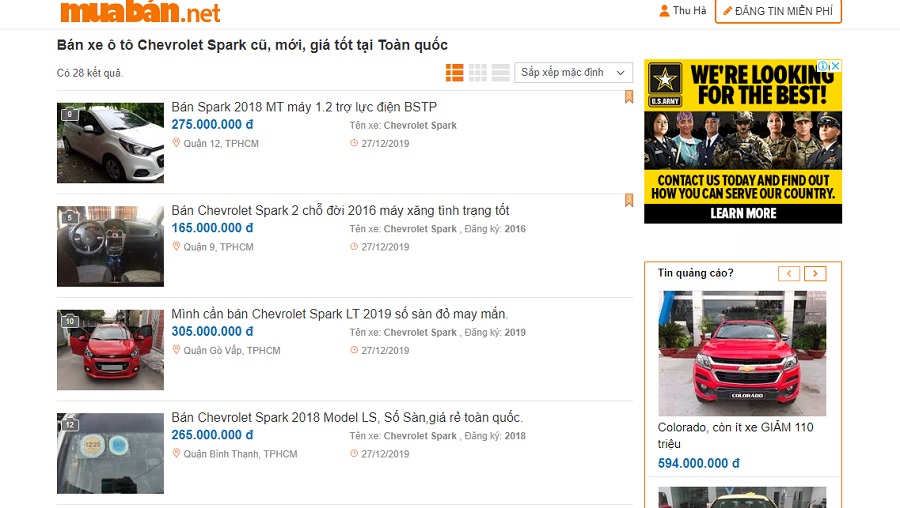Click location Quận 12, TPHCM
The width and height of the screenshot is (900, 508).
pos(221,144)
